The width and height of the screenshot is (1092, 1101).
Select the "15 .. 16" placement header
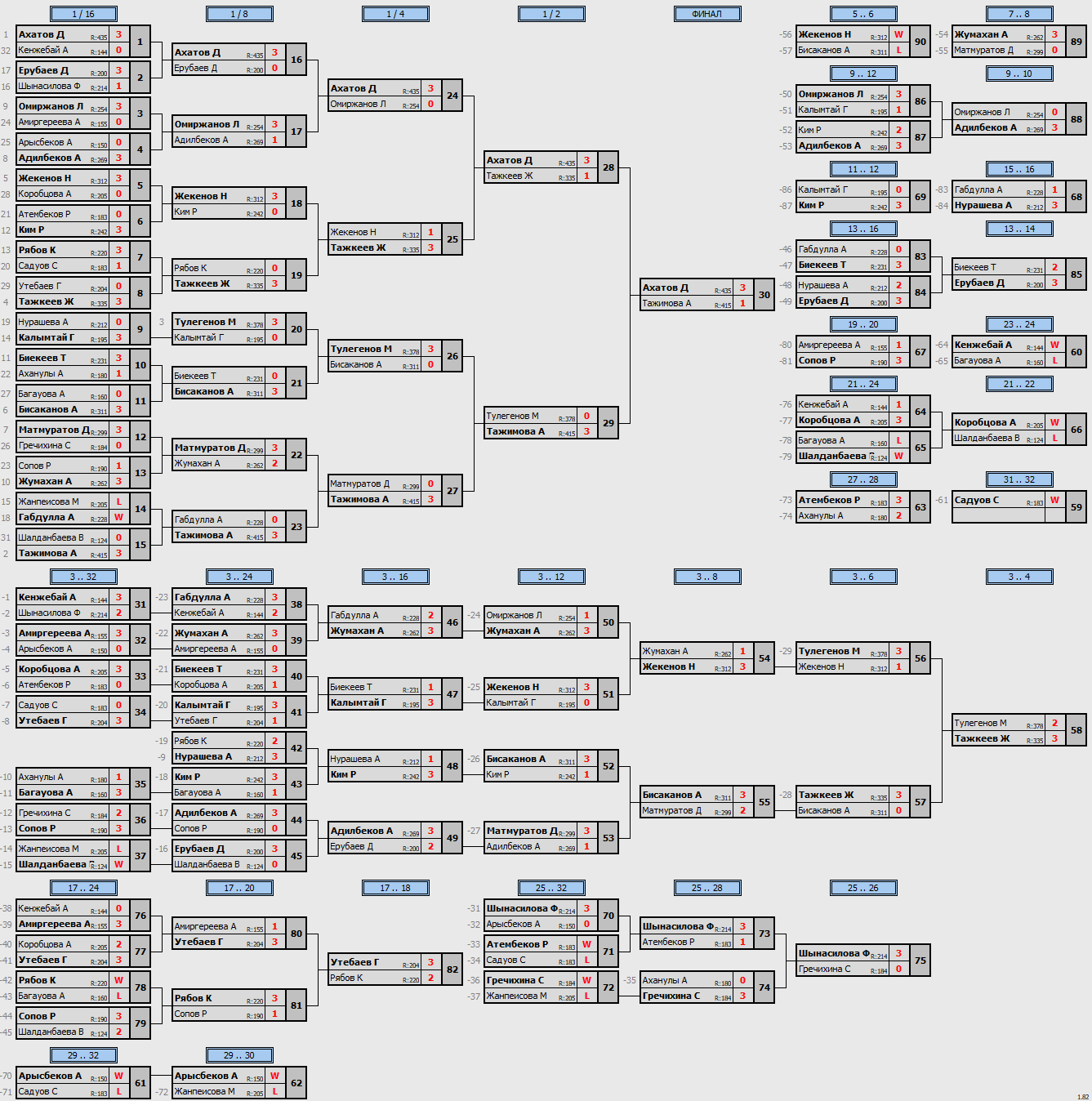[x=1019, y=169]
